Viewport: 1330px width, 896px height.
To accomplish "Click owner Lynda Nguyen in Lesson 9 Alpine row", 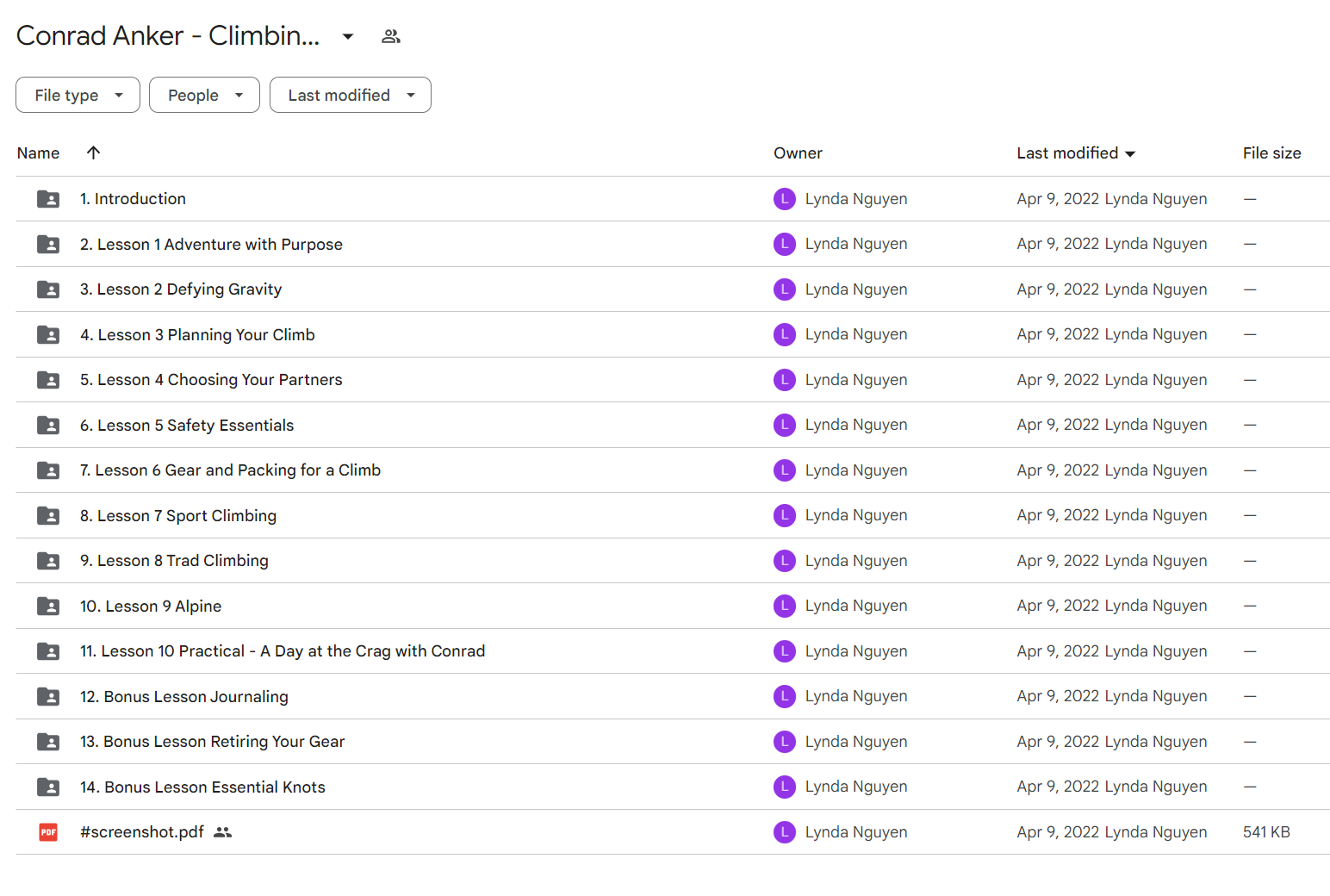I will click(856, 607).
